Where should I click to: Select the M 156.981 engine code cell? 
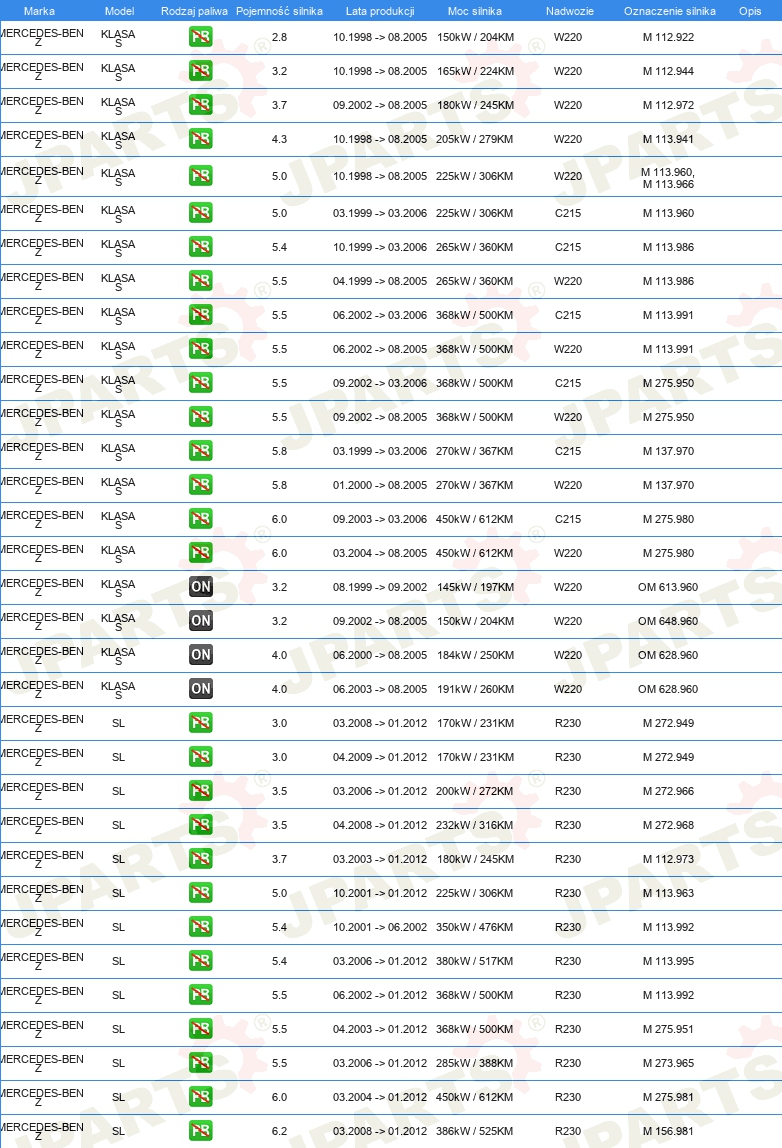pyautogui.click(x=669, y=1131)
